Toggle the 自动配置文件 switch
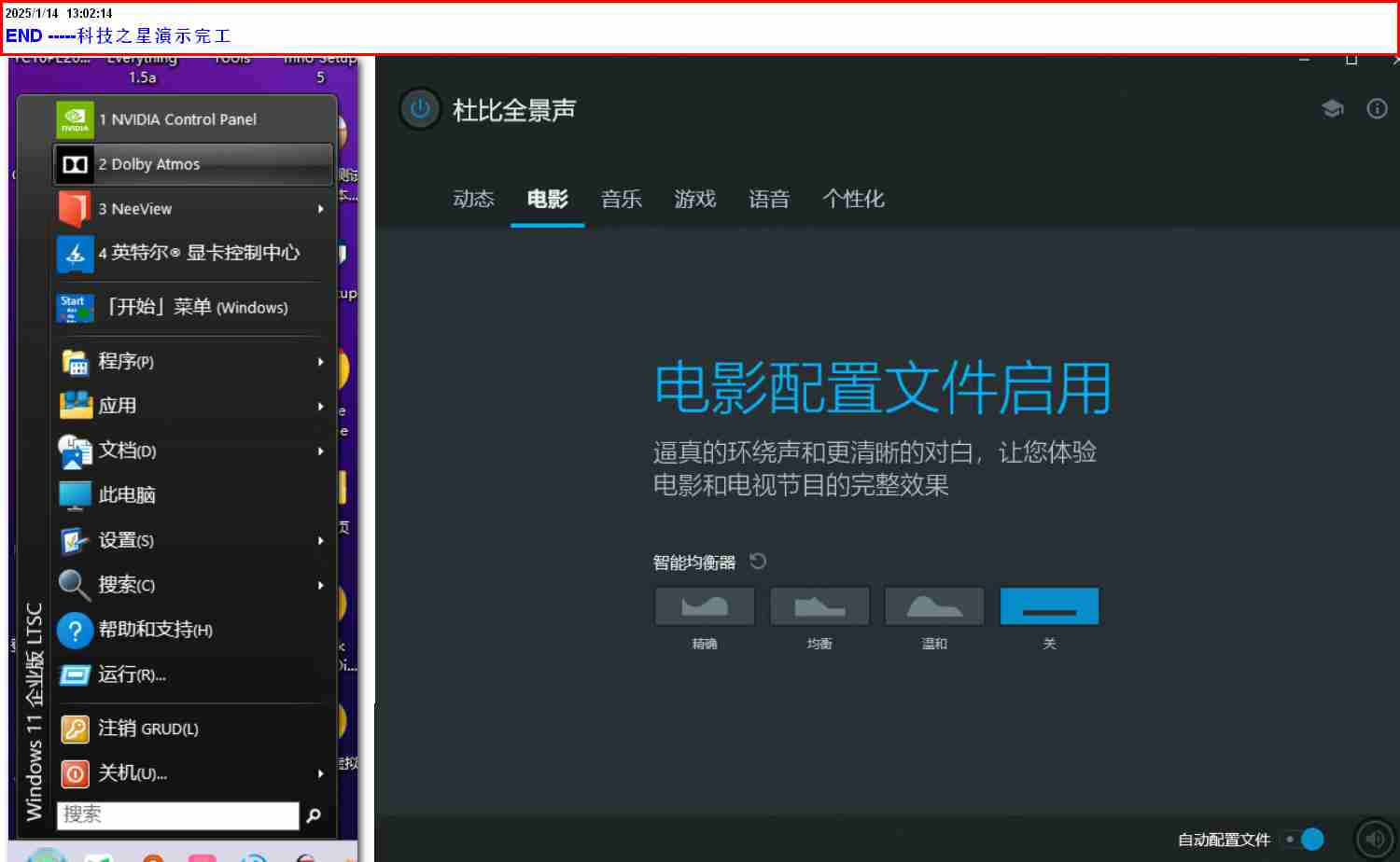Viewport: 1400px width, 862px height. pos(1303,840)
